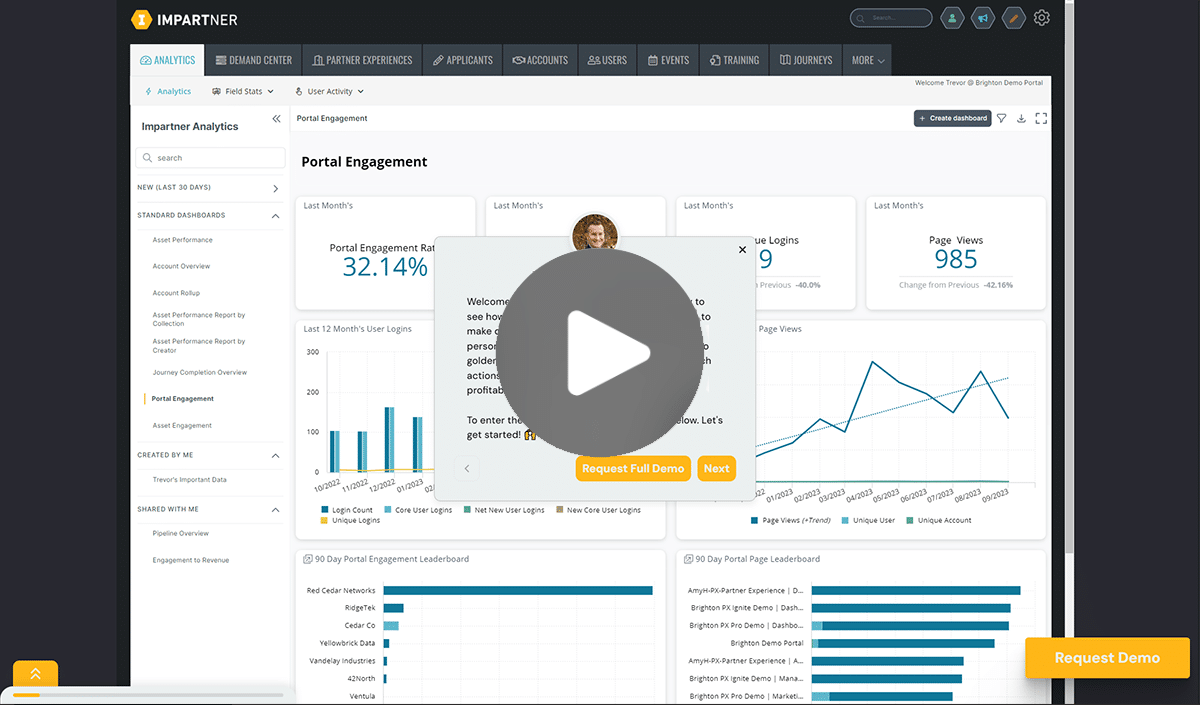Toggle the Unique User legend entry

868,520
